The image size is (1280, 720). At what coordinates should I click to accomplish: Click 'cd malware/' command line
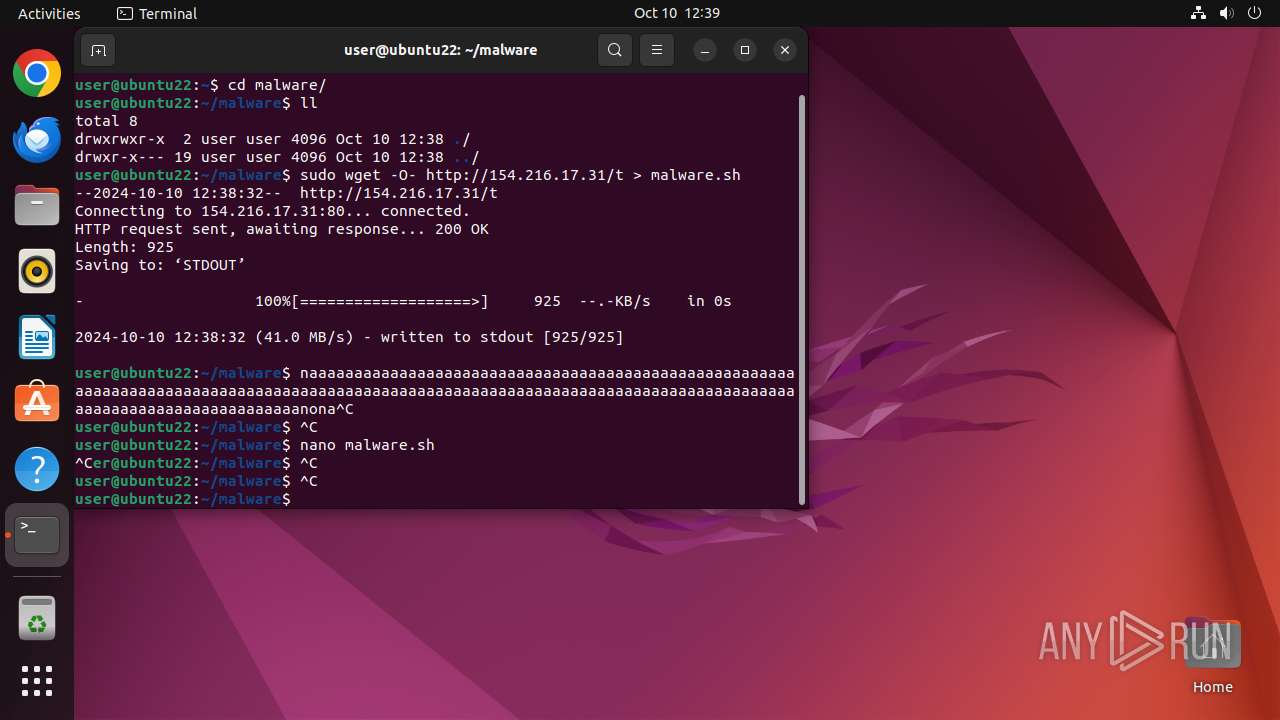coord(277,85)
